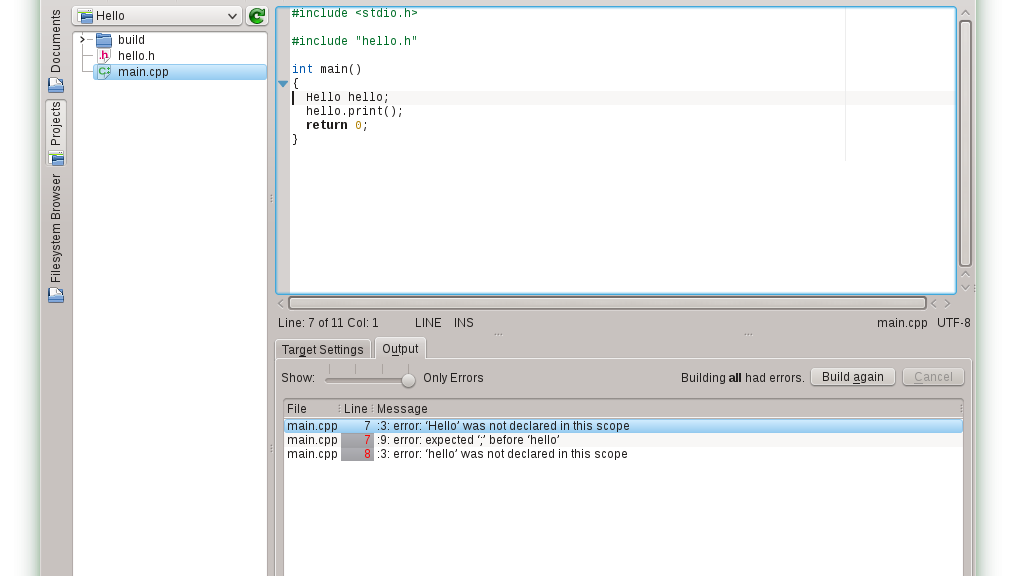The height and width of the screenshot is (576, 1016).
Task: Toggle INS insert mode in status bar
Action: click(463, 323)
